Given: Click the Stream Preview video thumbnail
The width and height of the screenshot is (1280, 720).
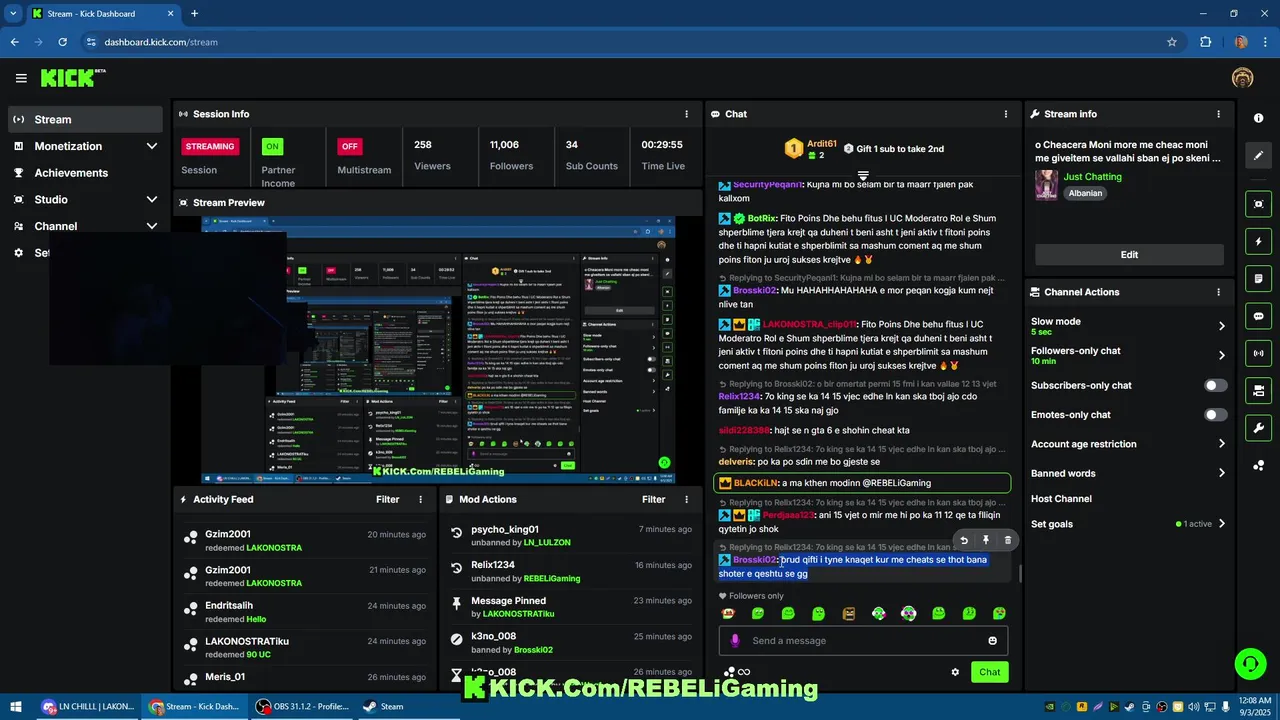Looking at the screenshot, I should [438, 350].
